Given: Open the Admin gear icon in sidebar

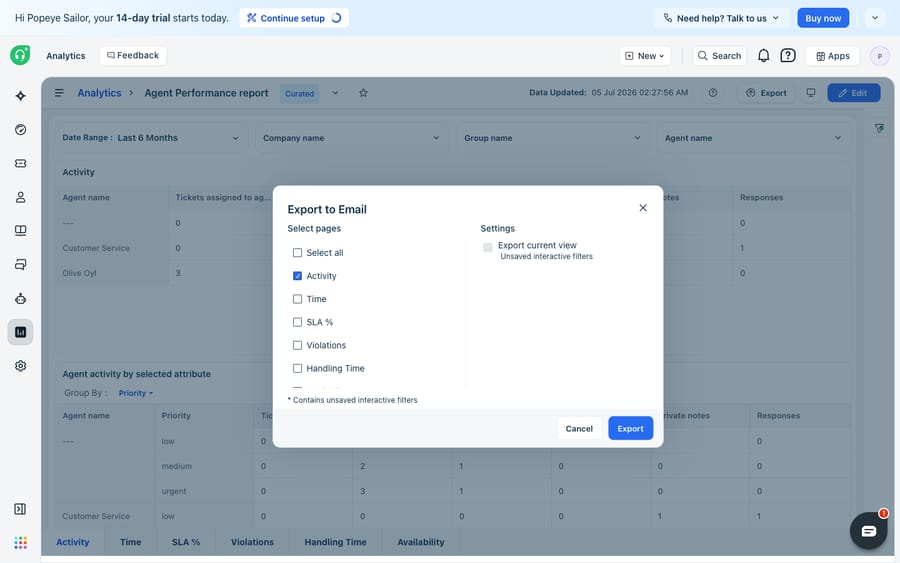Looking at the screenshot, I should coord(21,366).
